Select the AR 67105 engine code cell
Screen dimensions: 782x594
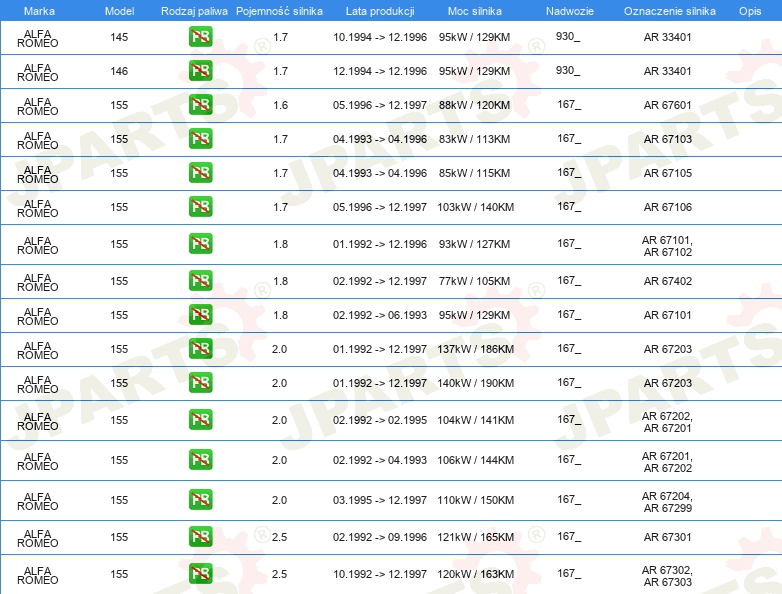click(x=667, y=173)
